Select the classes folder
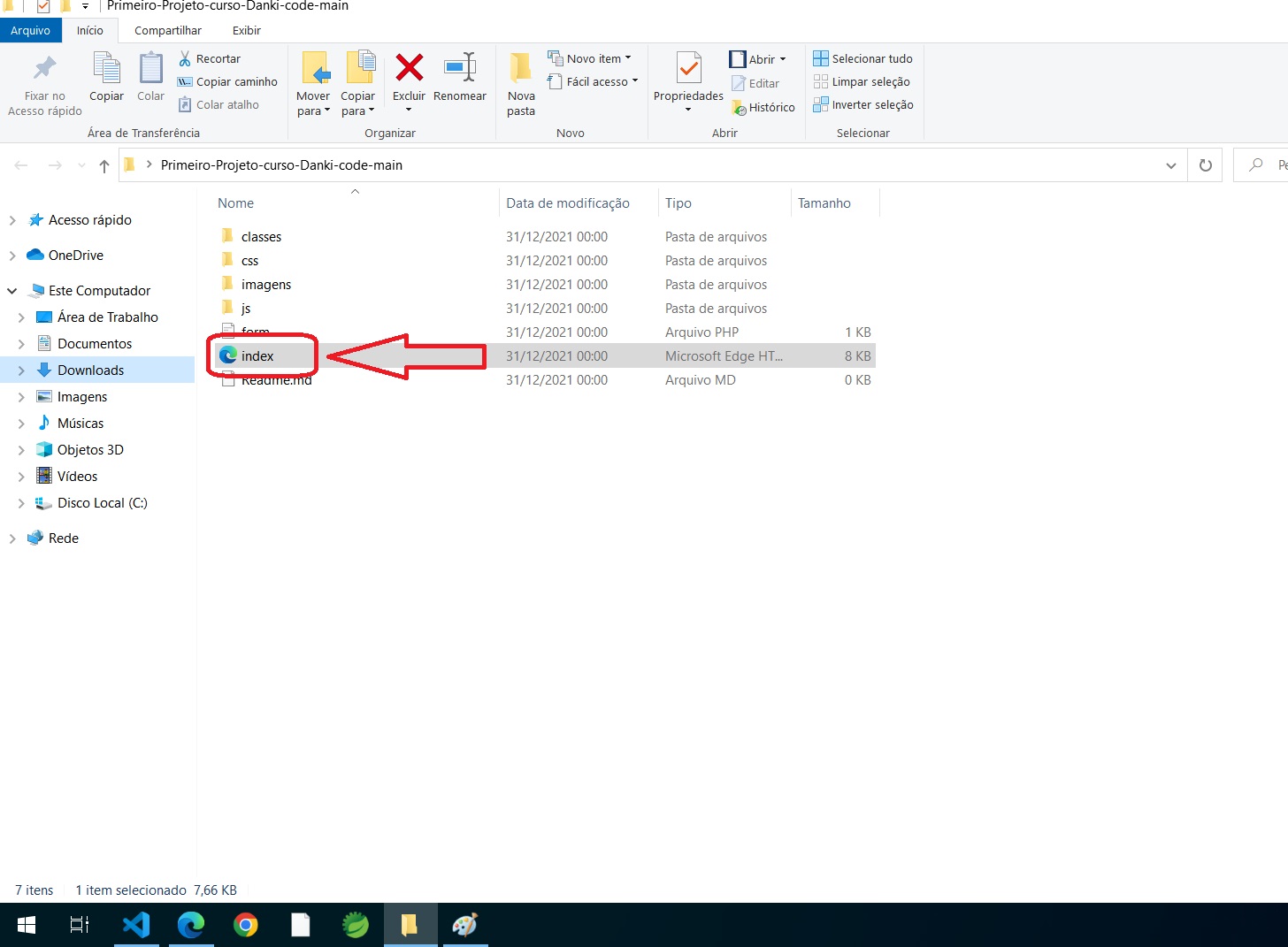 (x=261, y=237)
